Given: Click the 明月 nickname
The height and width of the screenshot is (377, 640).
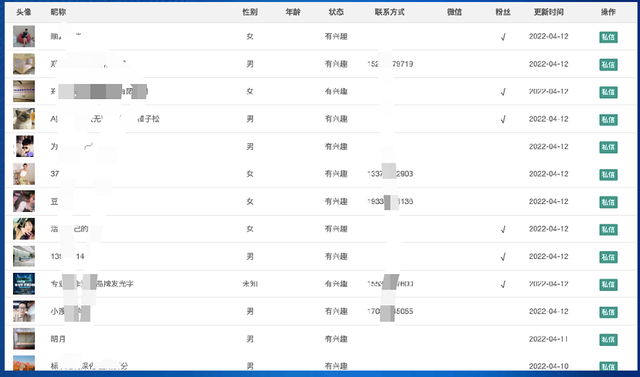Looking at the screenshot, I should coord(58,339).
